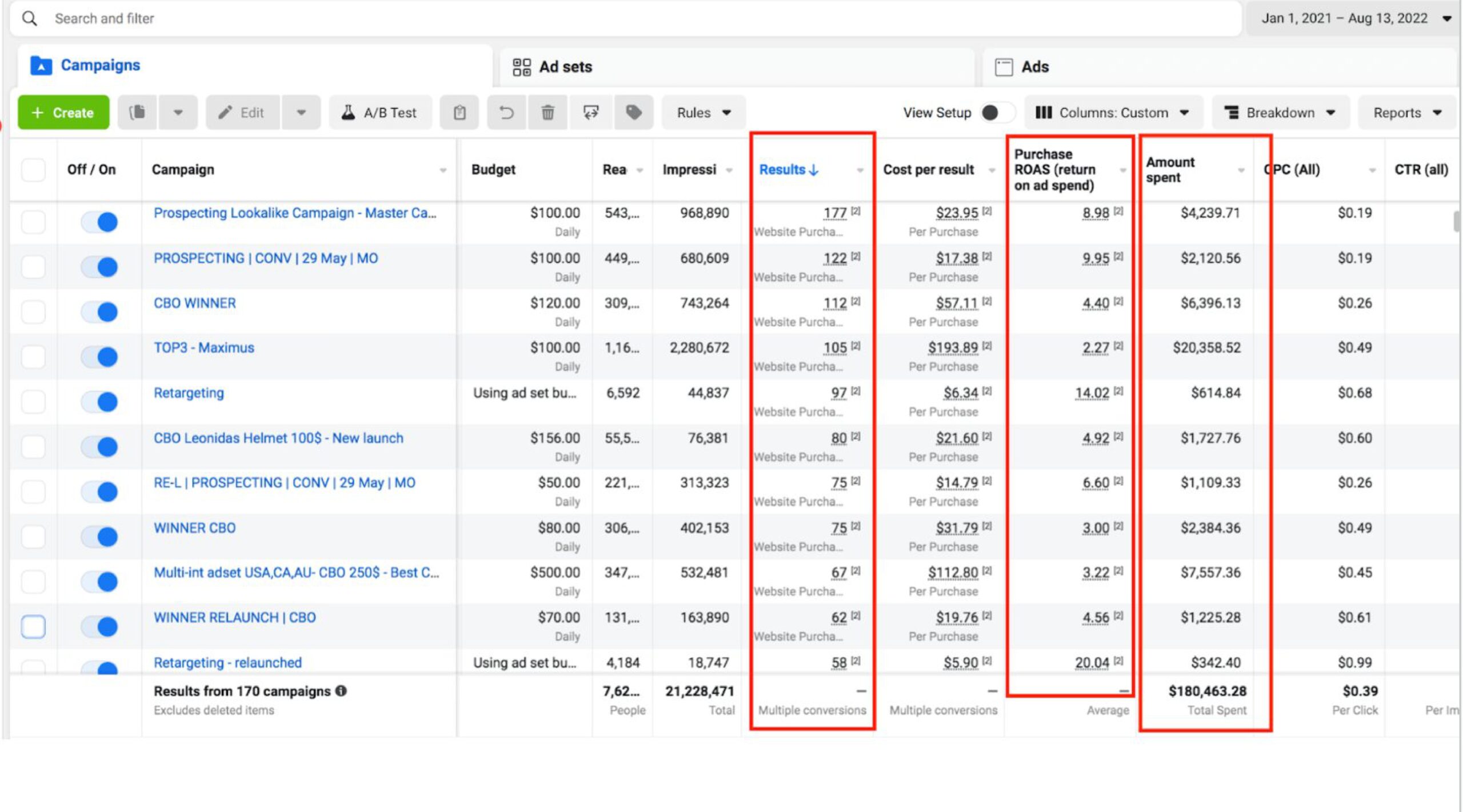1463x812 pixels.
Task: Disable the TOP3 - Maximus campaign
Action: tap(99, 357)
